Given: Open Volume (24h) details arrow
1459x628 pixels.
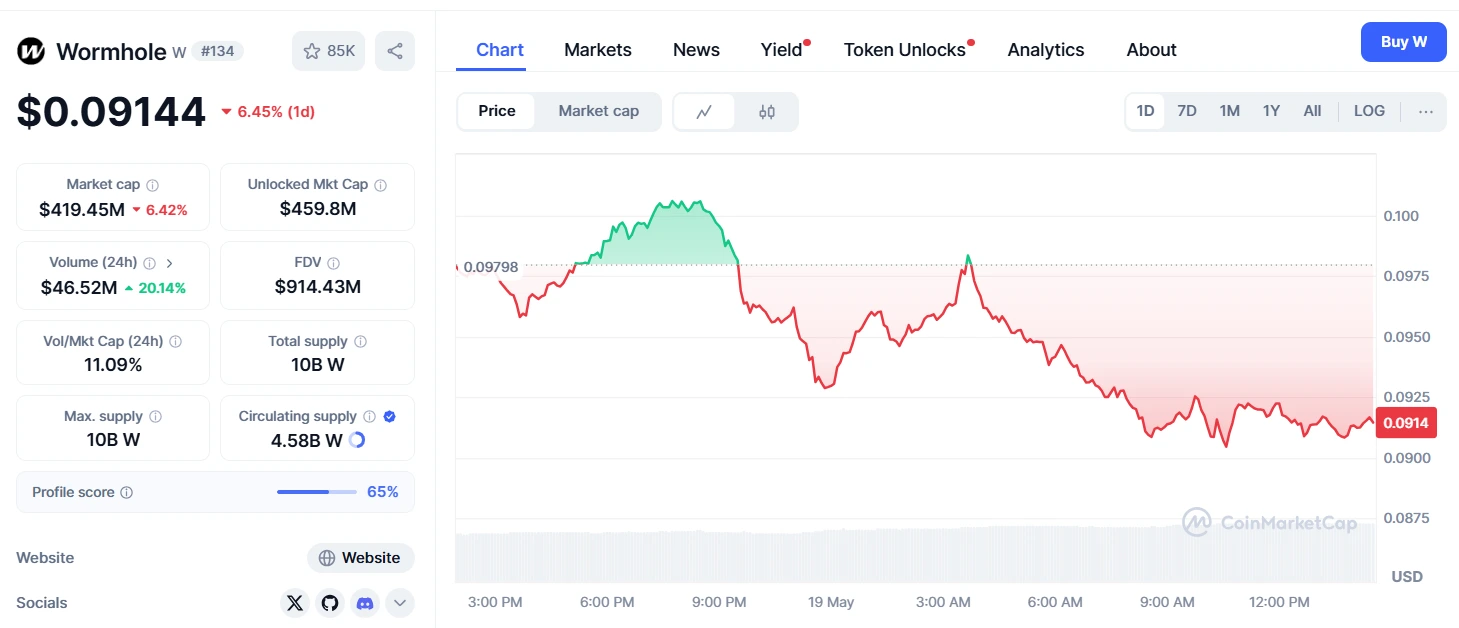Looking at the screenshot, I should 169,263.
